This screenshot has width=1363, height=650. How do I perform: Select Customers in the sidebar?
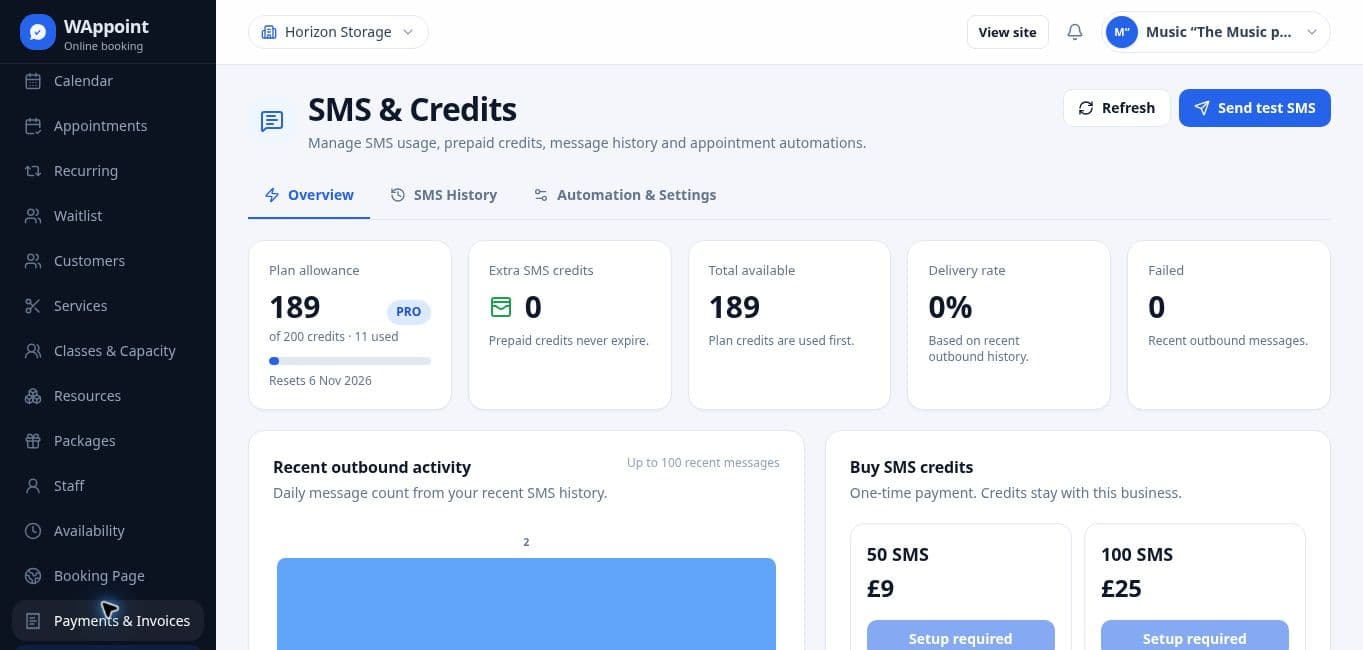pyautogui.click(x=108, y=261)
